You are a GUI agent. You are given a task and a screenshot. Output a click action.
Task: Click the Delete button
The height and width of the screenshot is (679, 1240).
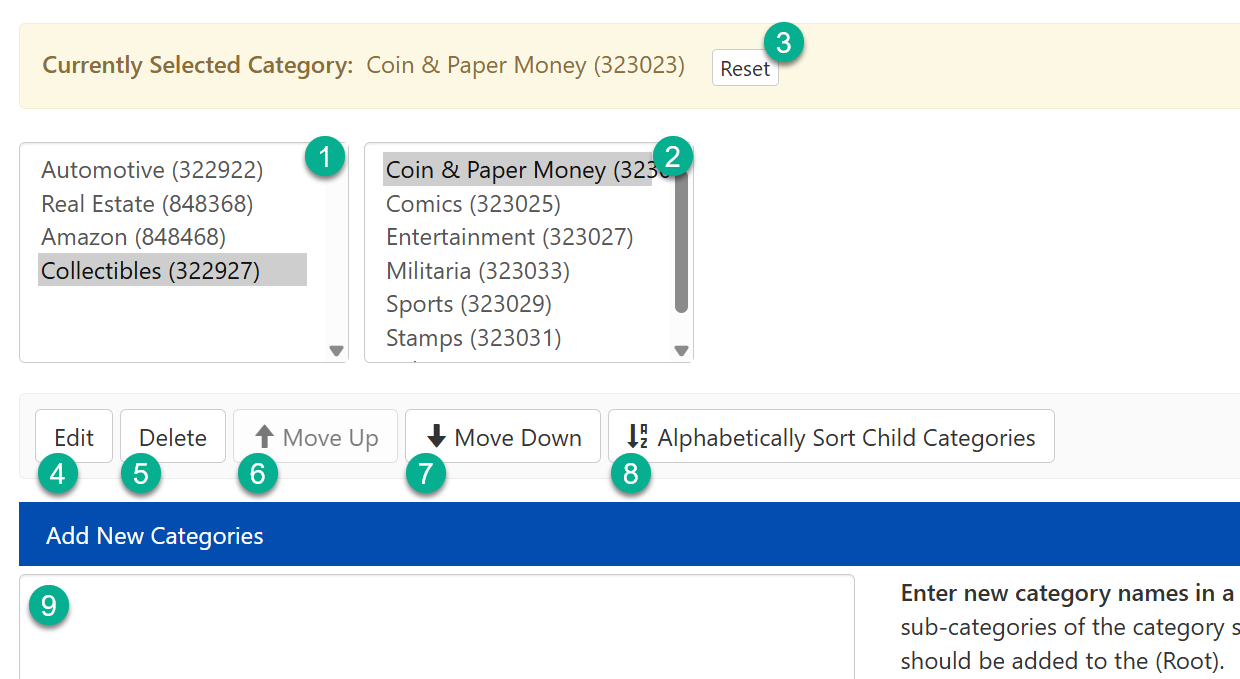(x=172, y=436)
